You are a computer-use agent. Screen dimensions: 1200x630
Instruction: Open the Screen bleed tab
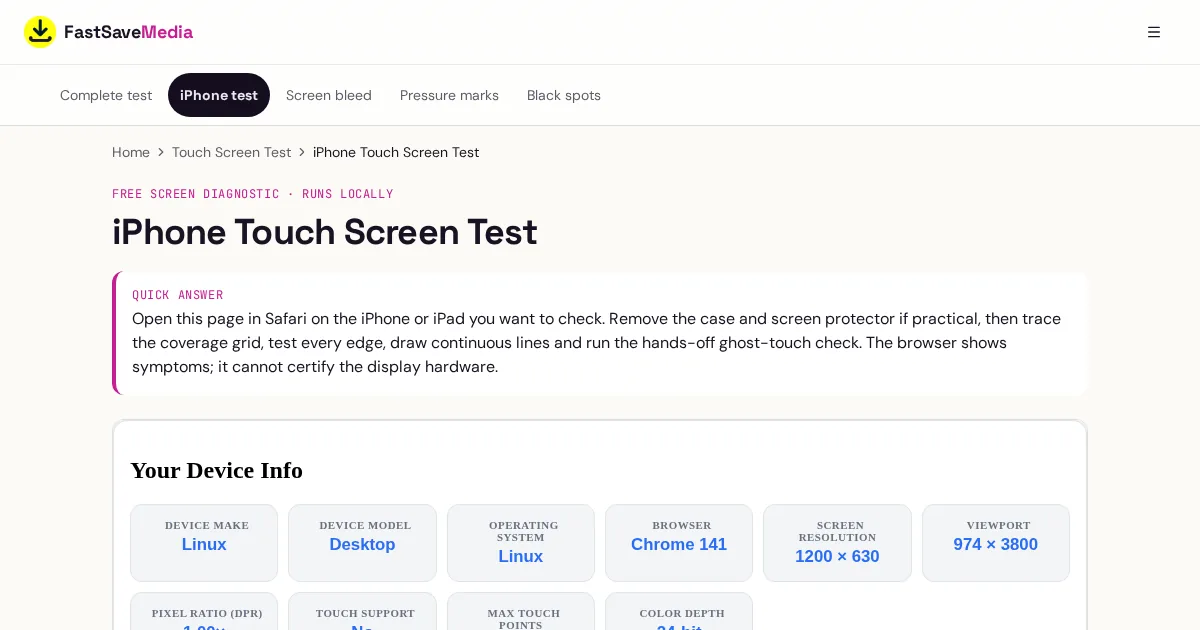pyautogui.click(x=329, y=95)
